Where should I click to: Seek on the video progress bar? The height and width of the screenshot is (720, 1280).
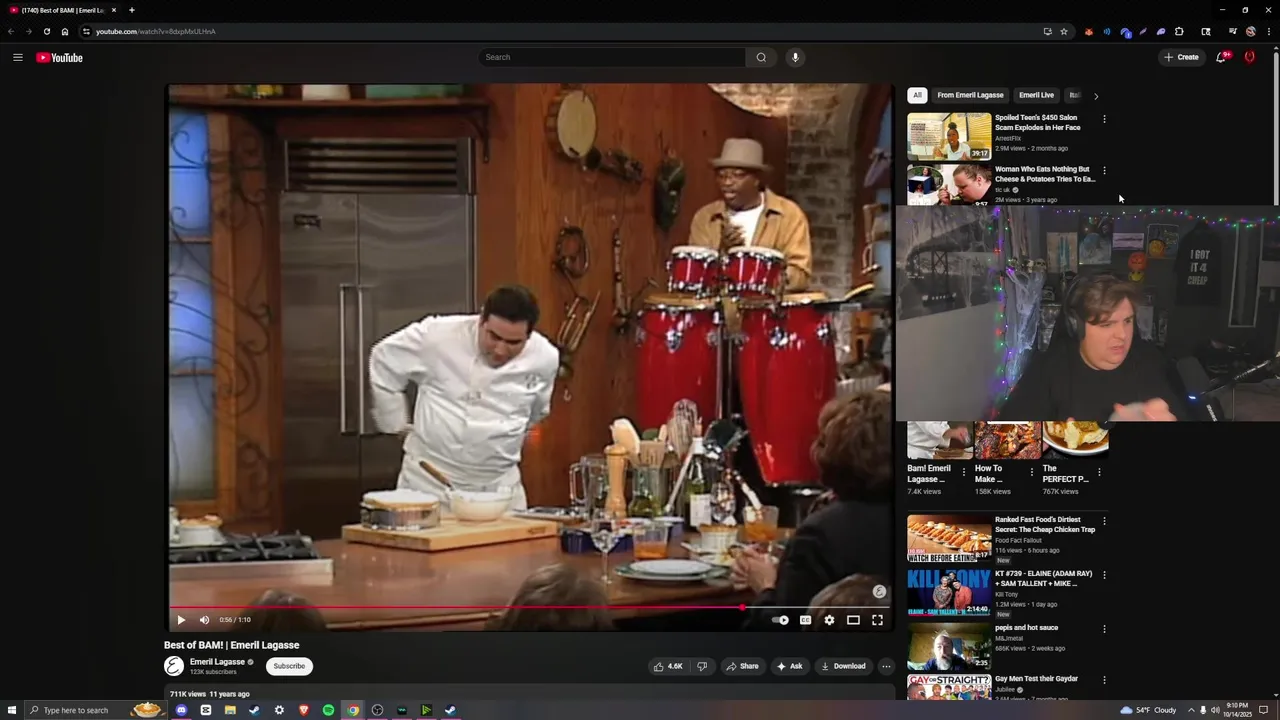529,607
